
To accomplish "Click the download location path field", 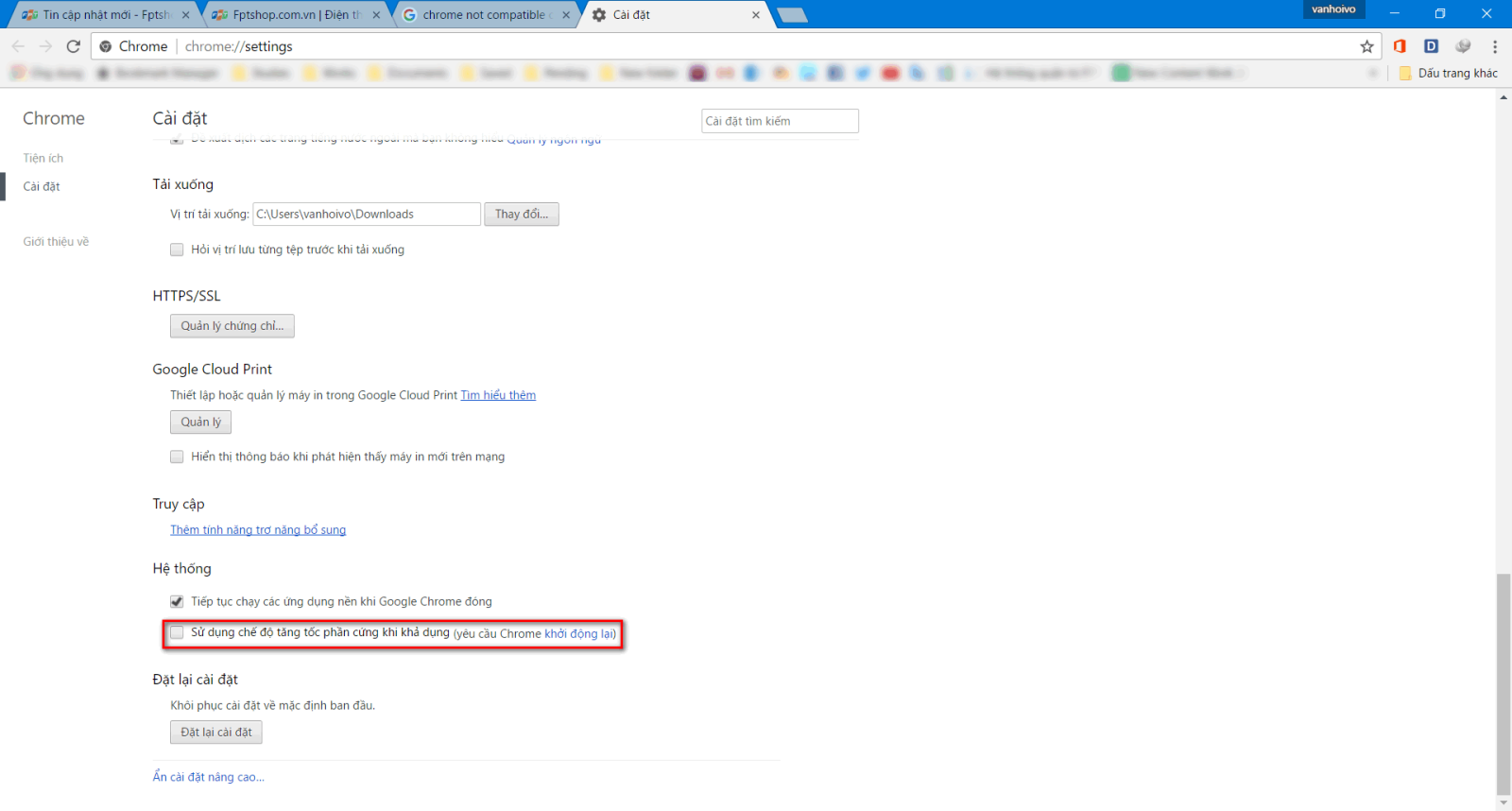I will [x=368, y=215].
